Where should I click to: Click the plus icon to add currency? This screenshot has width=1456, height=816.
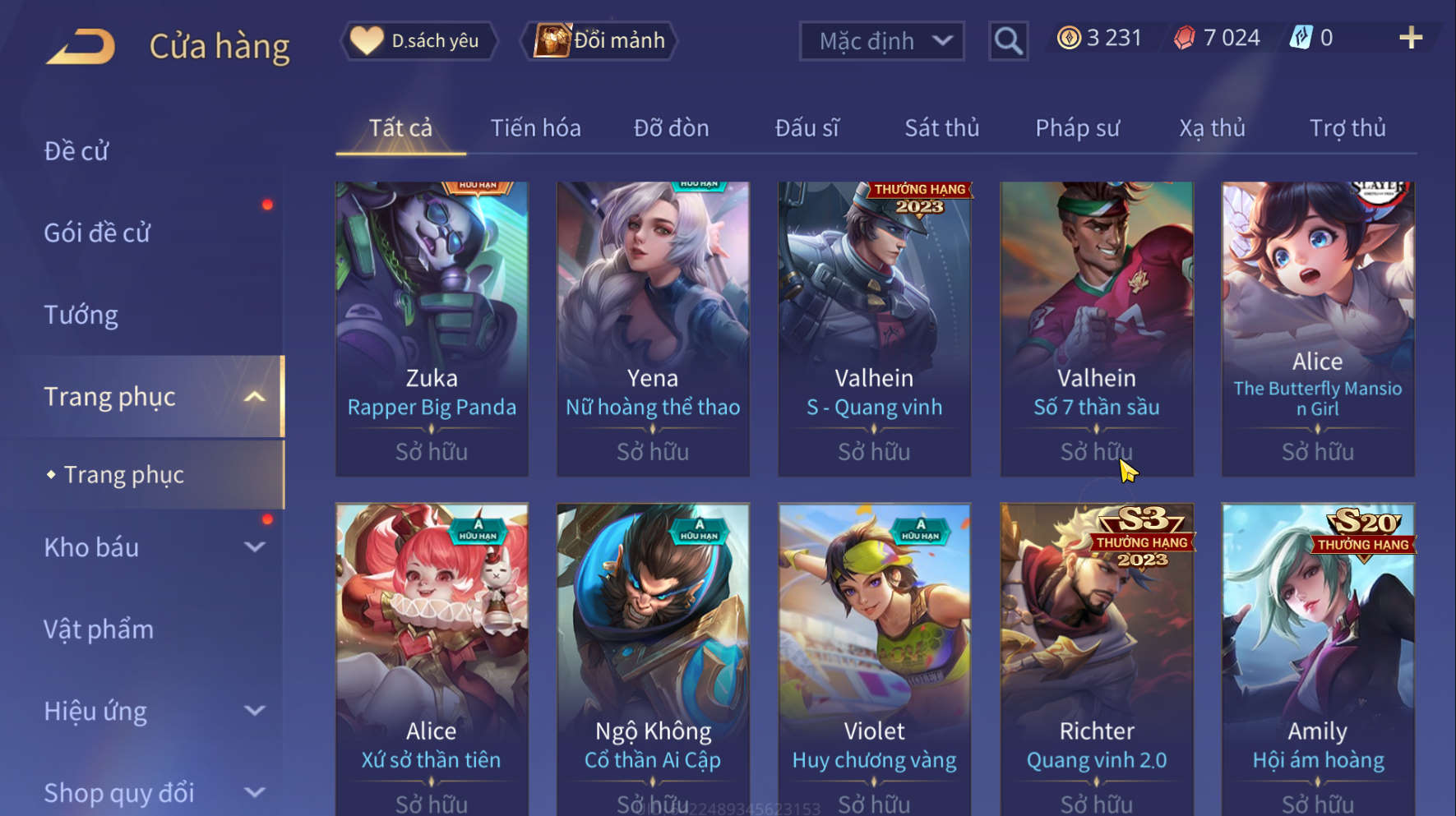tap(1411, 38)
